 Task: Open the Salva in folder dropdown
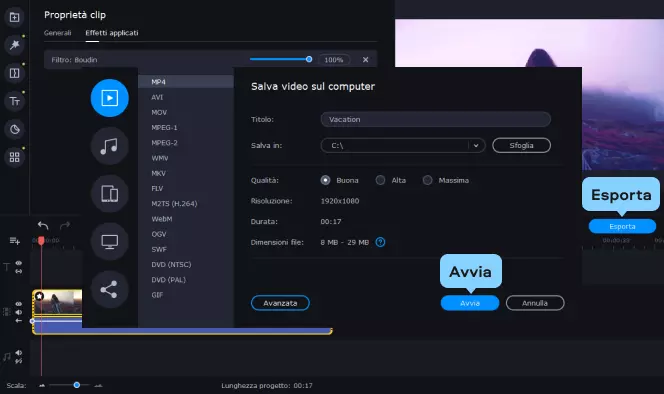click(x=476, y=145)
